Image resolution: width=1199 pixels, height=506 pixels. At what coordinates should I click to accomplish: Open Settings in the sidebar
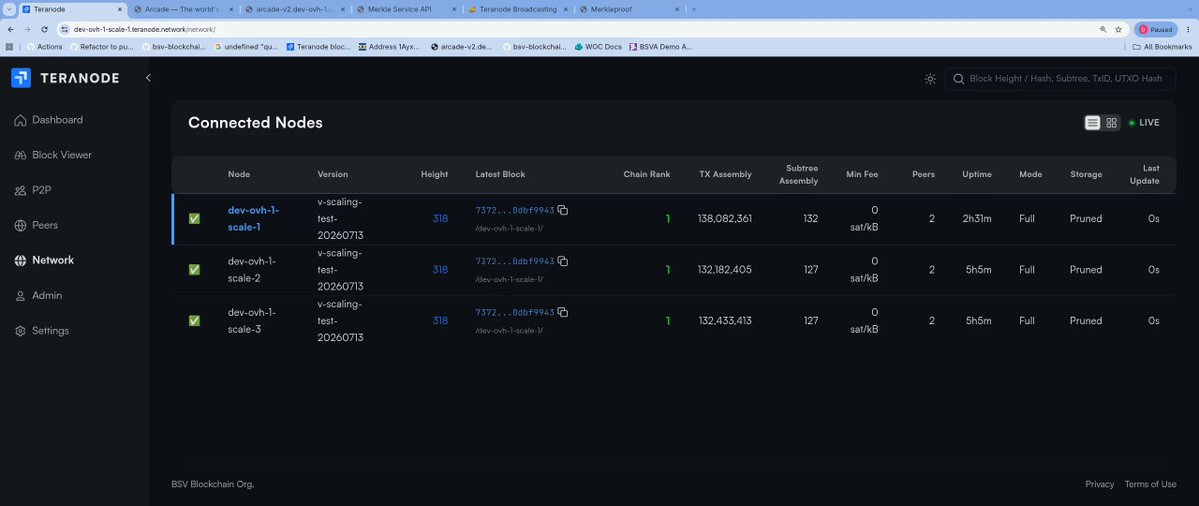tap(42, 331)
